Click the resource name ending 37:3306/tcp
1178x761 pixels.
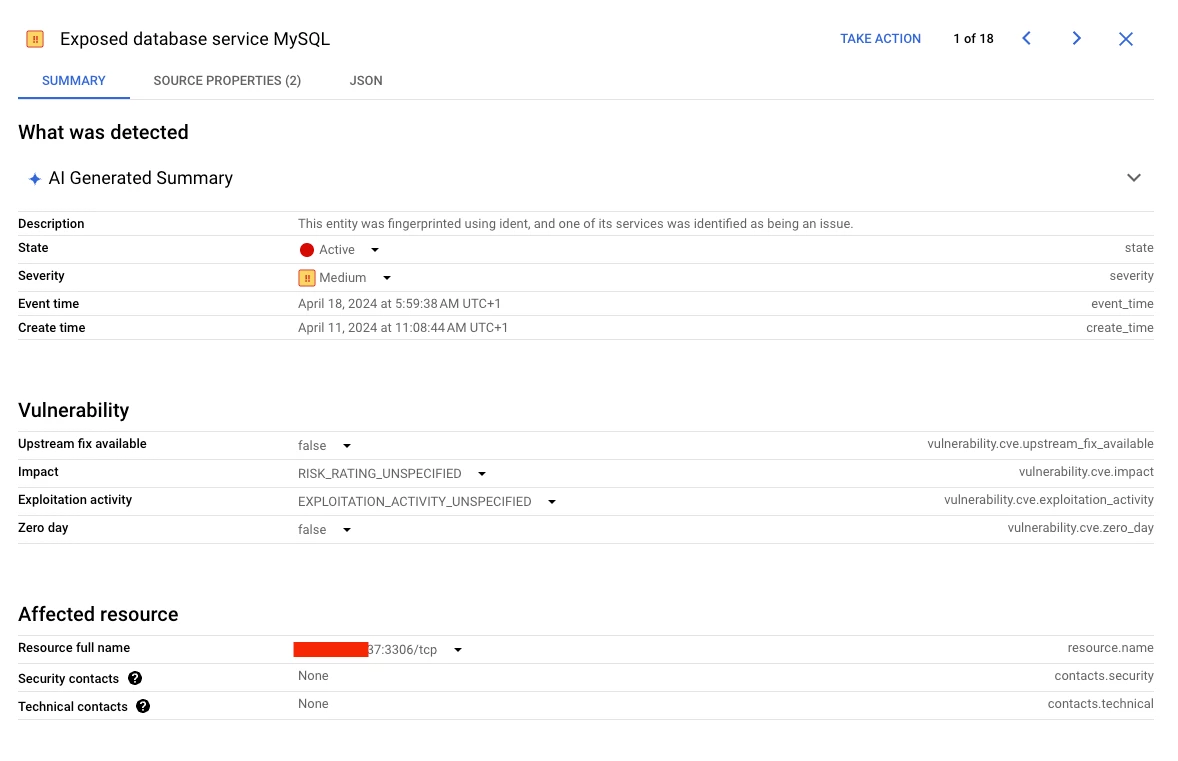(365, 650)
